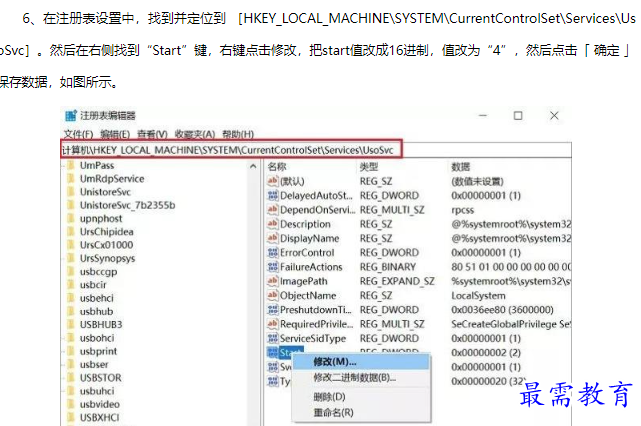Maximize the Registry Editor window
The image size is (641, 426).
518,116
